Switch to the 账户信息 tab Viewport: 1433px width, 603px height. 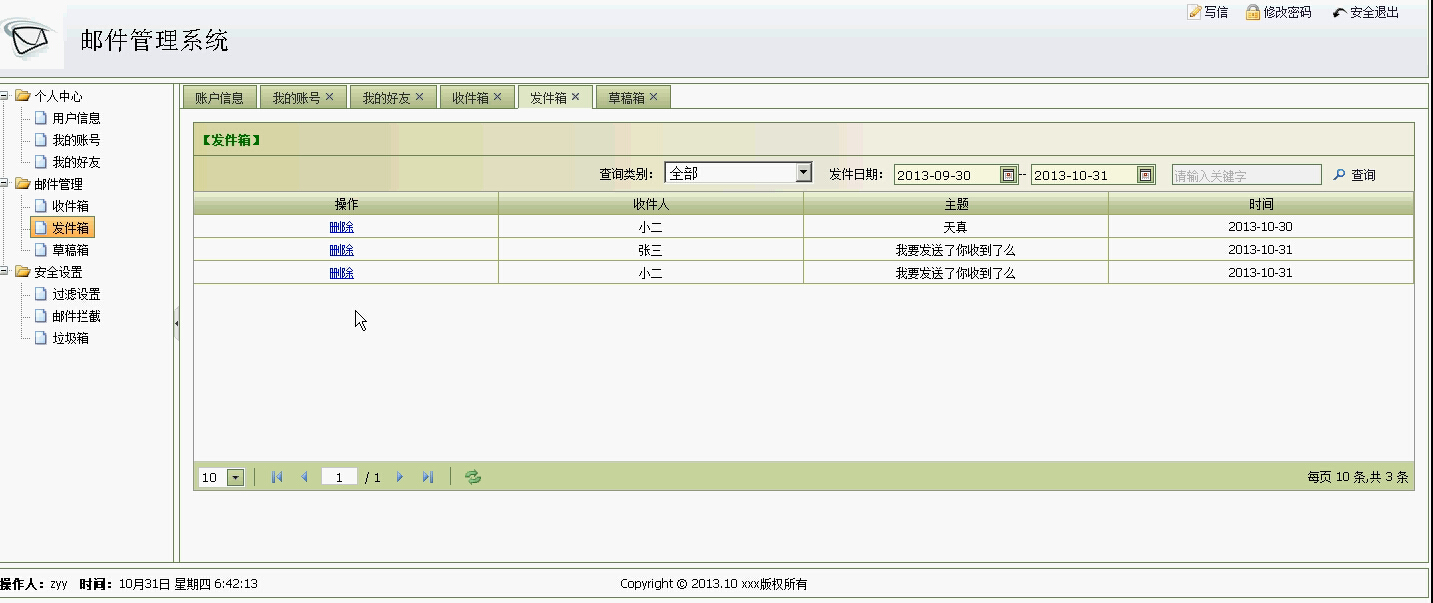coord(219,98)
